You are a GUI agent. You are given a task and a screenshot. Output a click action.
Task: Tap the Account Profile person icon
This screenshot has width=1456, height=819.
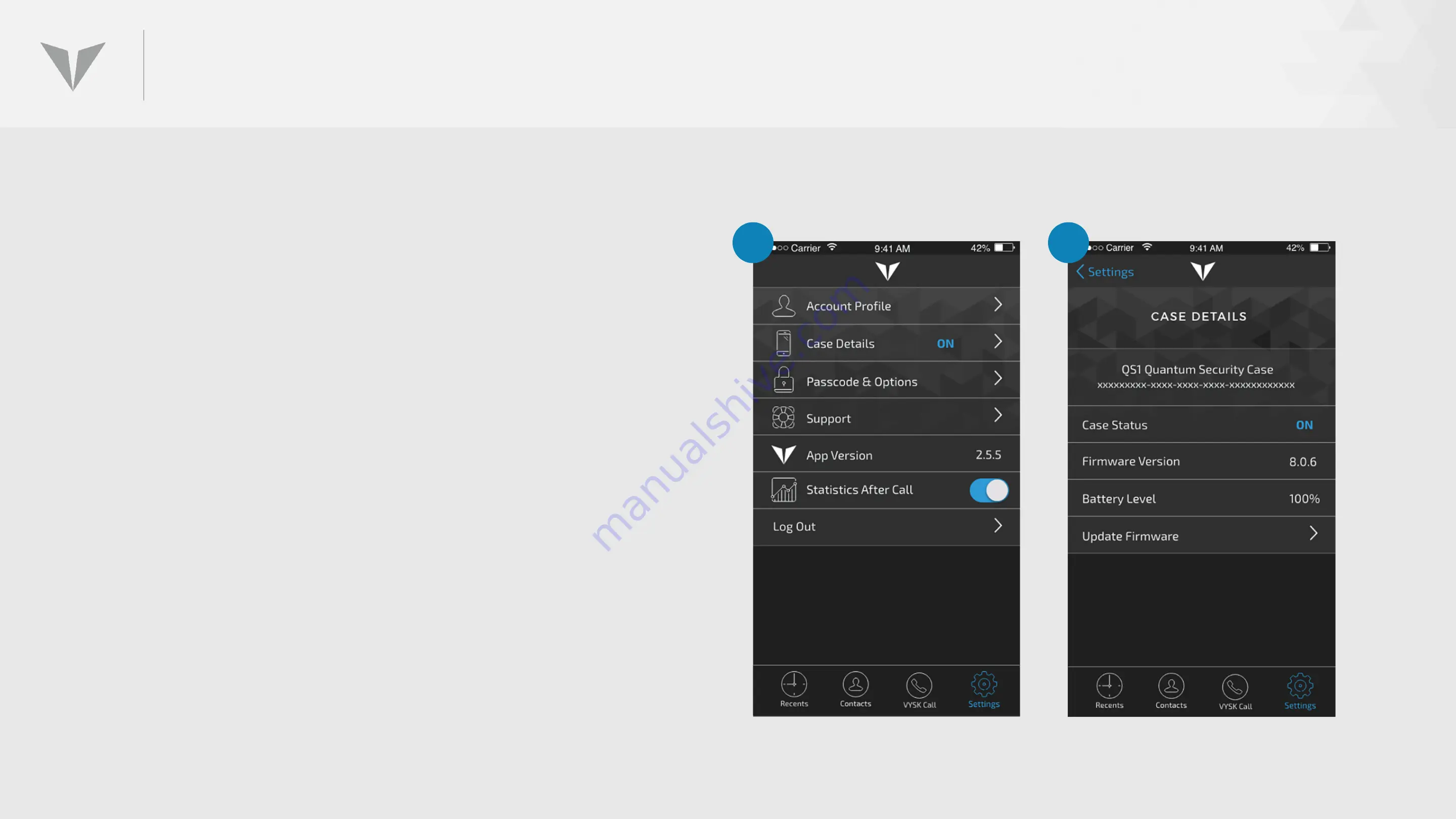pyautogui.click(x=783, y=305)
